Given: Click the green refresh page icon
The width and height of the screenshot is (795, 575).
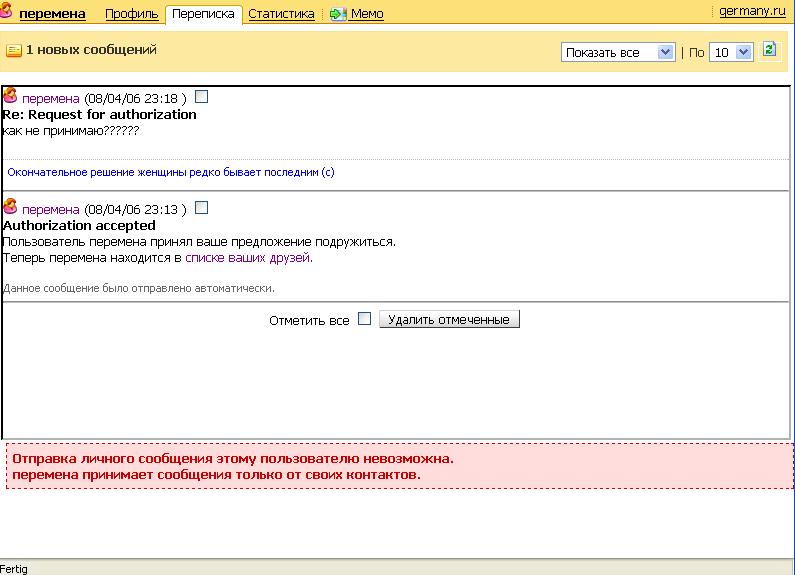Looking at the screenshot, I should click(x=769, y=50).
